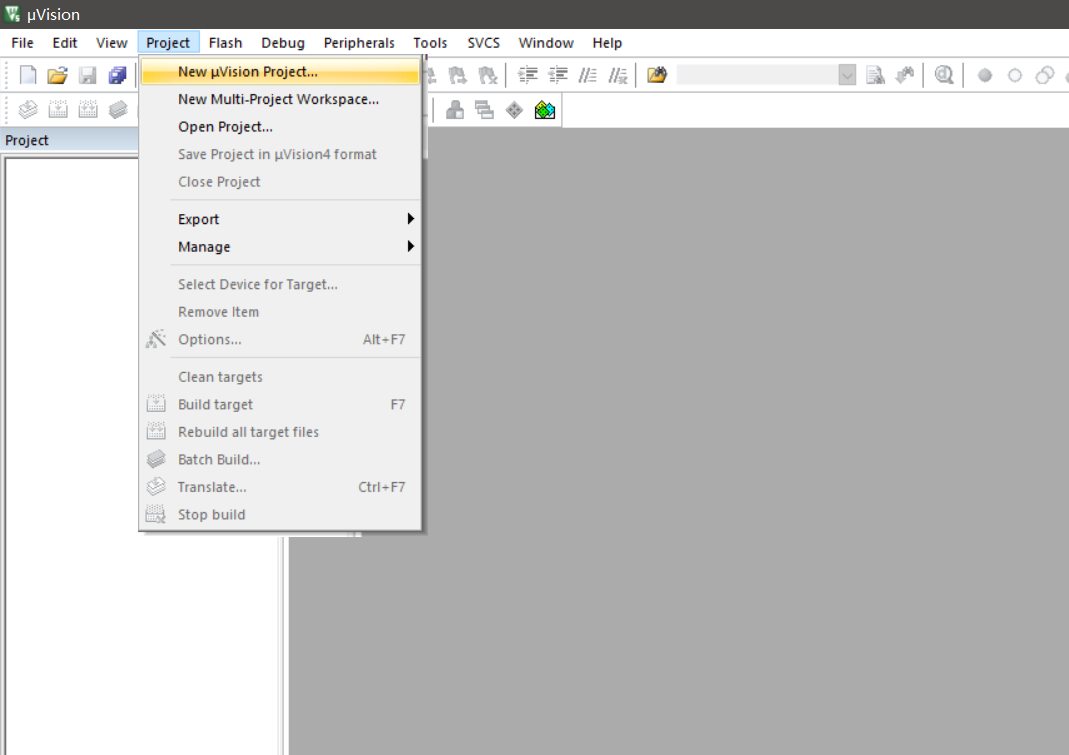The width and height of the screenshot is (1069, 755).
Task: Open the Debug menu
Action: point(283,43)
